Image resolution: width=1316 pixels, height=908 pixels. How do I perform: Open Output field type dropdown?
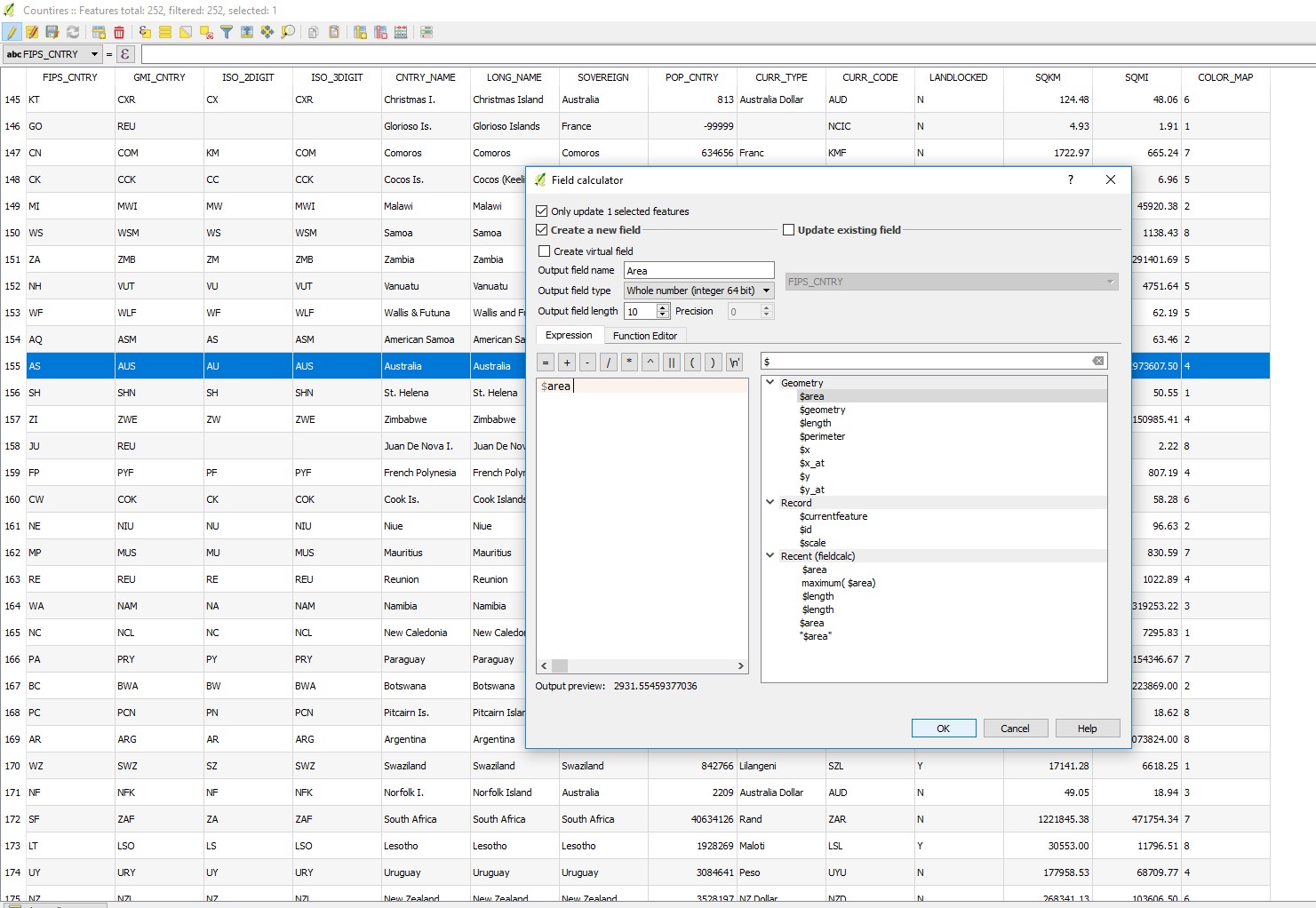click(698, 291)
